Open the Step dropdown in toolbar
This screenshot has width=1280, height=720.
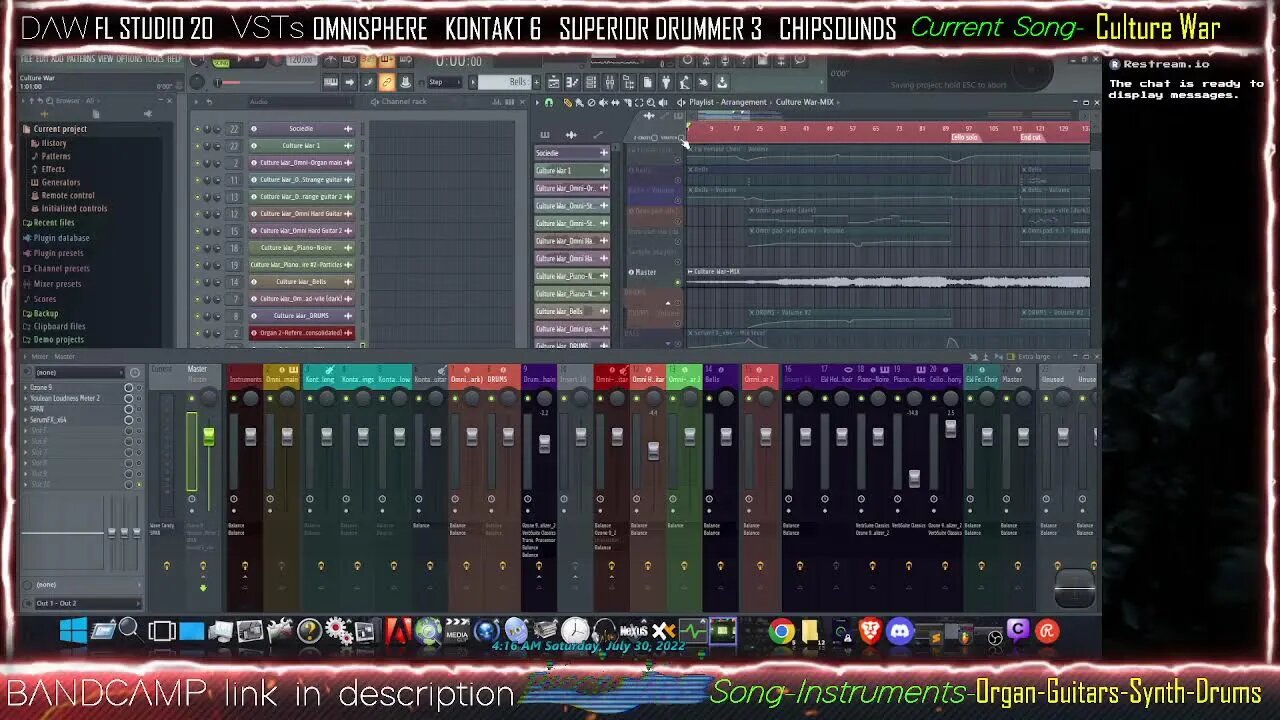point(445,82)
